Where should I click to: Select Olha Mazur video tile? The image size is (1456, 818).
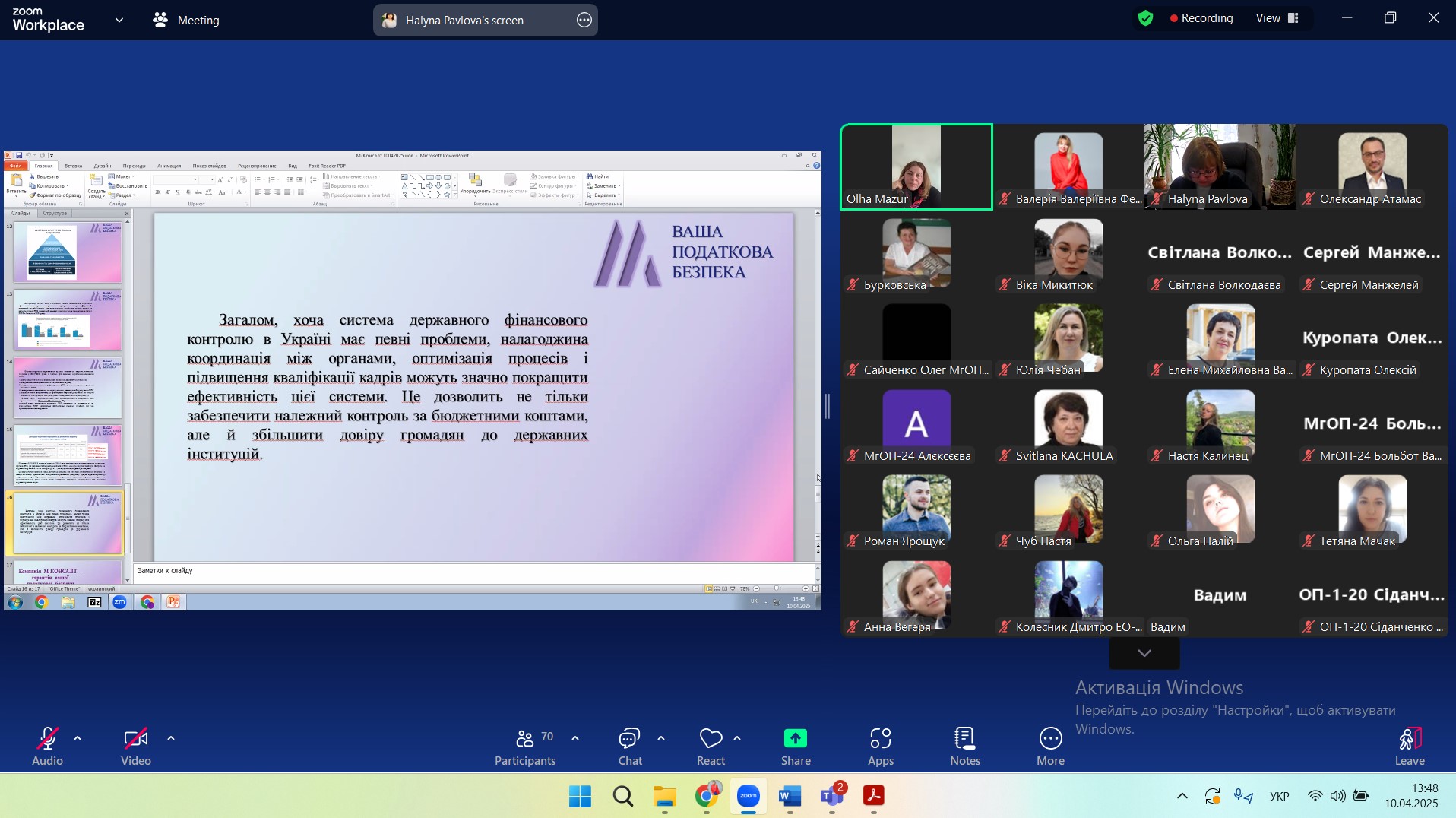(x=916, y=166)
